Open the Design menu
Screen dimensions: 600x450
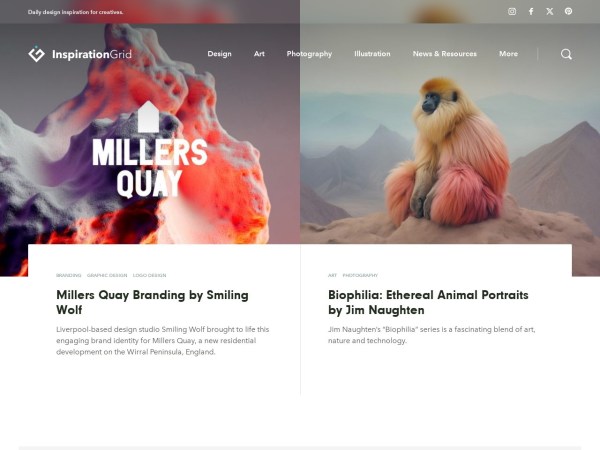point(219,54)
